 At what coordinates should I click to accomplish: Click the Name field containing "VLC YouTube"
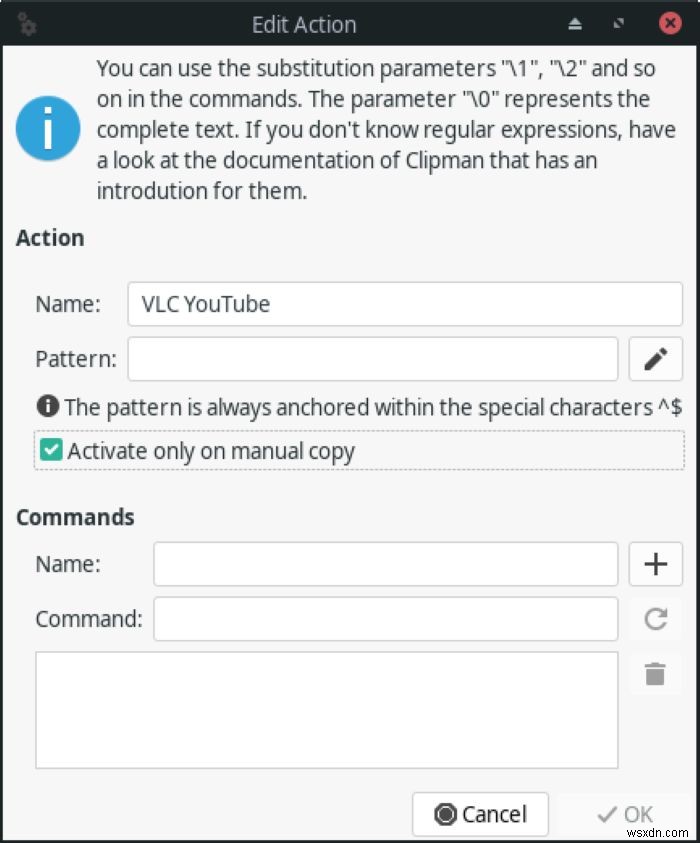(404, 304)
